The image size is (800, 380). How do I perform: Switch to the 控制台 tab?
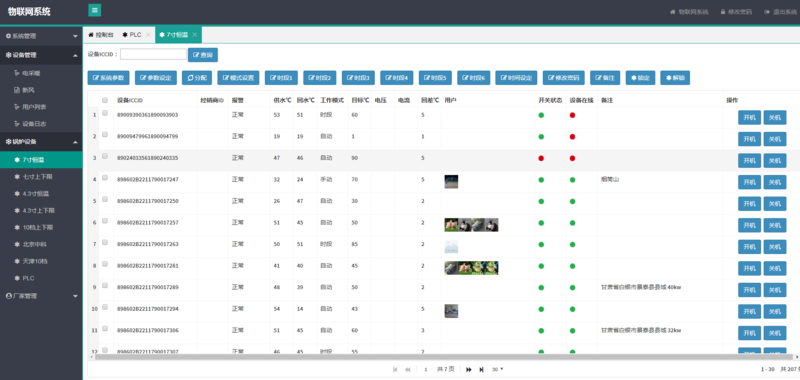coord(101,35)
